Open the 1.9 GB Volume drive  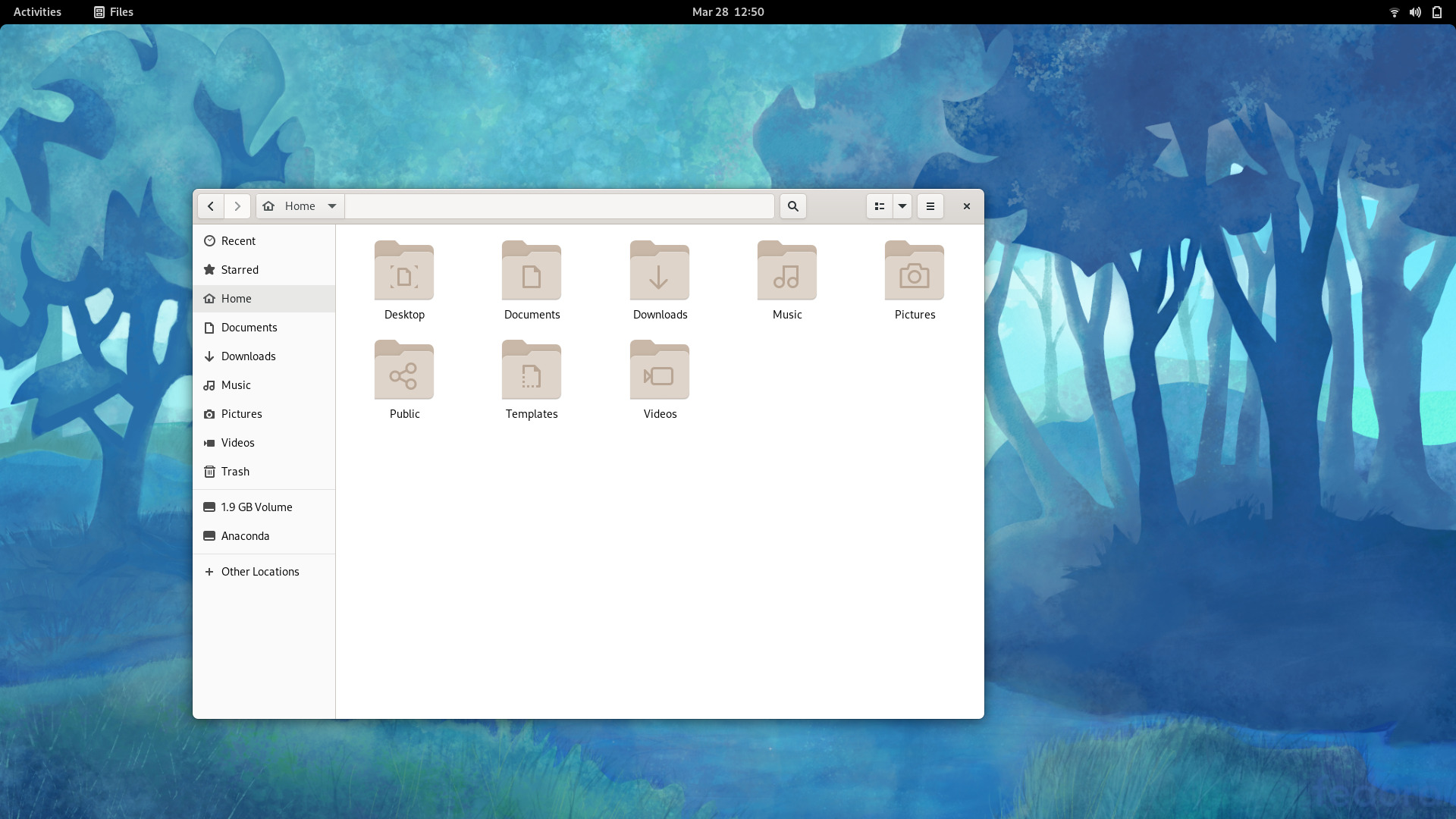pos(256,507)
